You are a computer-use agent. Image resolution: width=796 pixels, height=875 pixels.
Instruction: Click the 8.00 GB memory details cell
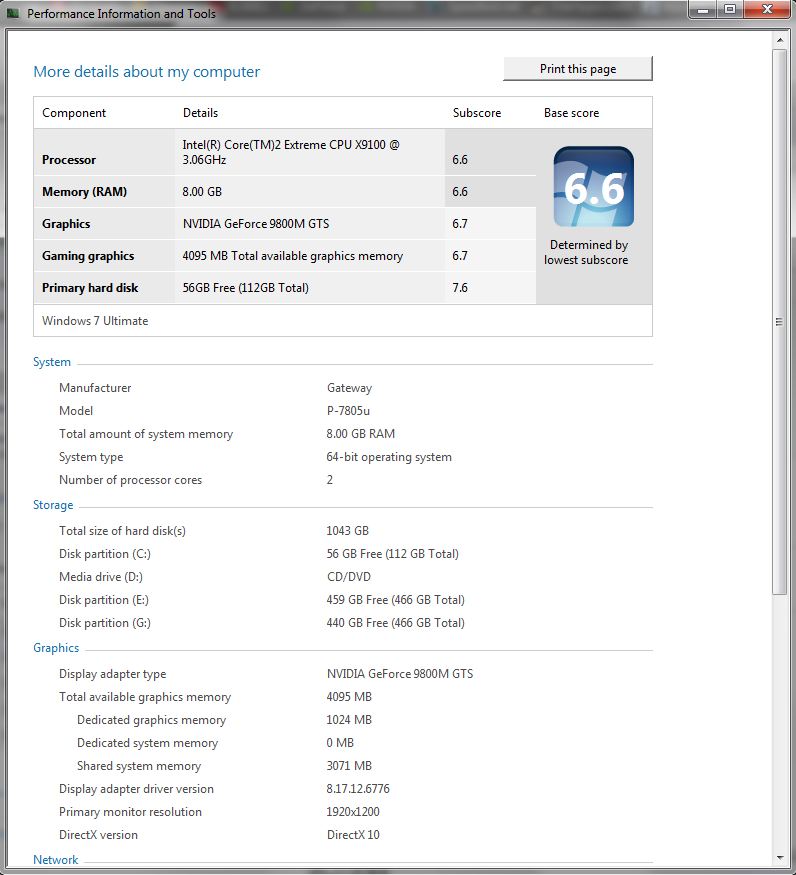pos(202,191)
